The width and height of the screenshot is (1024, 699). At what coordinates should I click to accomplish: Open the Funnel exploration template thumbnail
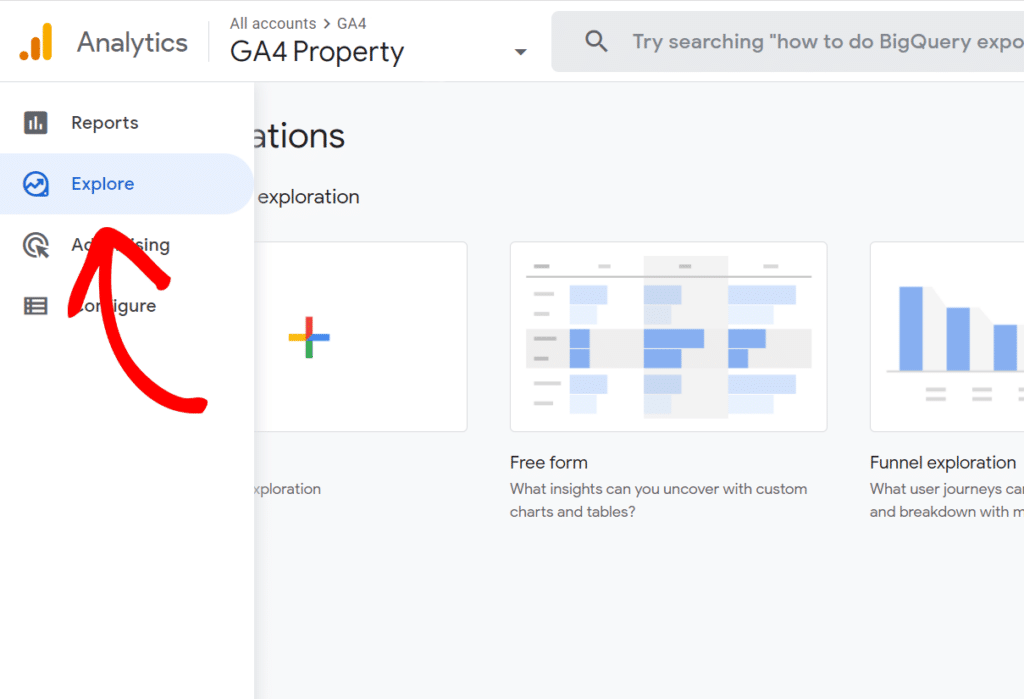pyautogui.click(x=947, y=336)
